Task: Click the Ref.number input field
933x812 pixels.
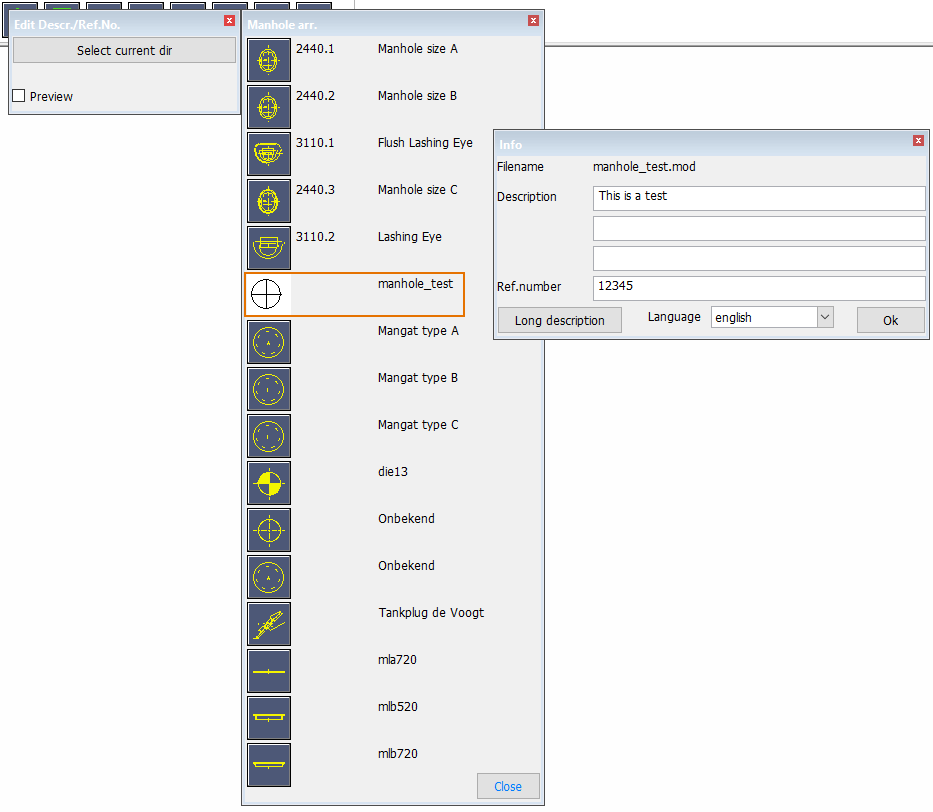Action: (758, 288)
